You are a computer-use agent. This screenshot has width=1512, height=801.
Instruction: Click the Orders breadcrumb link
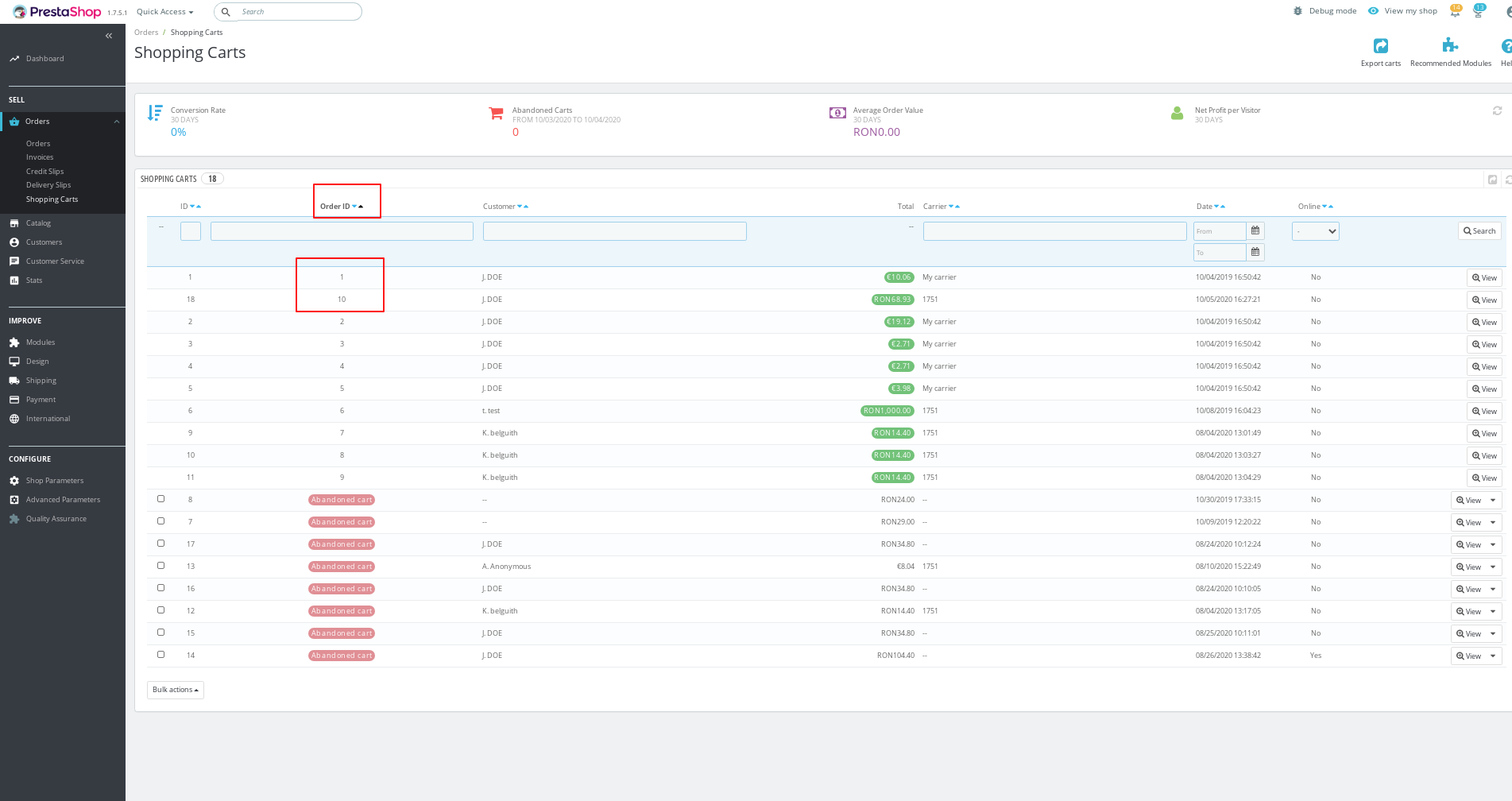click(x=146, y=33)
